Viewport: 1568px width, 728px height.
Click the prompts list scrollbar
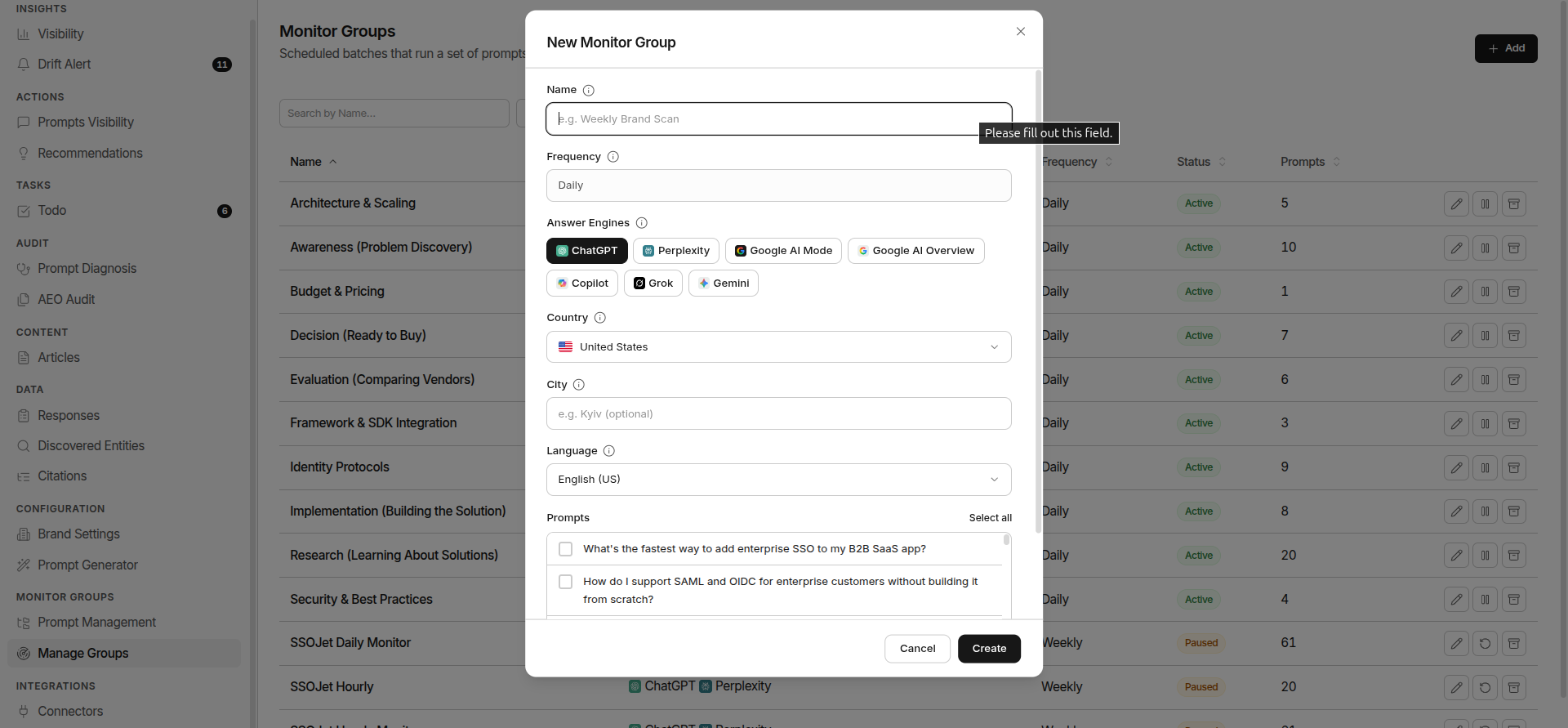pyautogui.click(x=1006, y=540)
